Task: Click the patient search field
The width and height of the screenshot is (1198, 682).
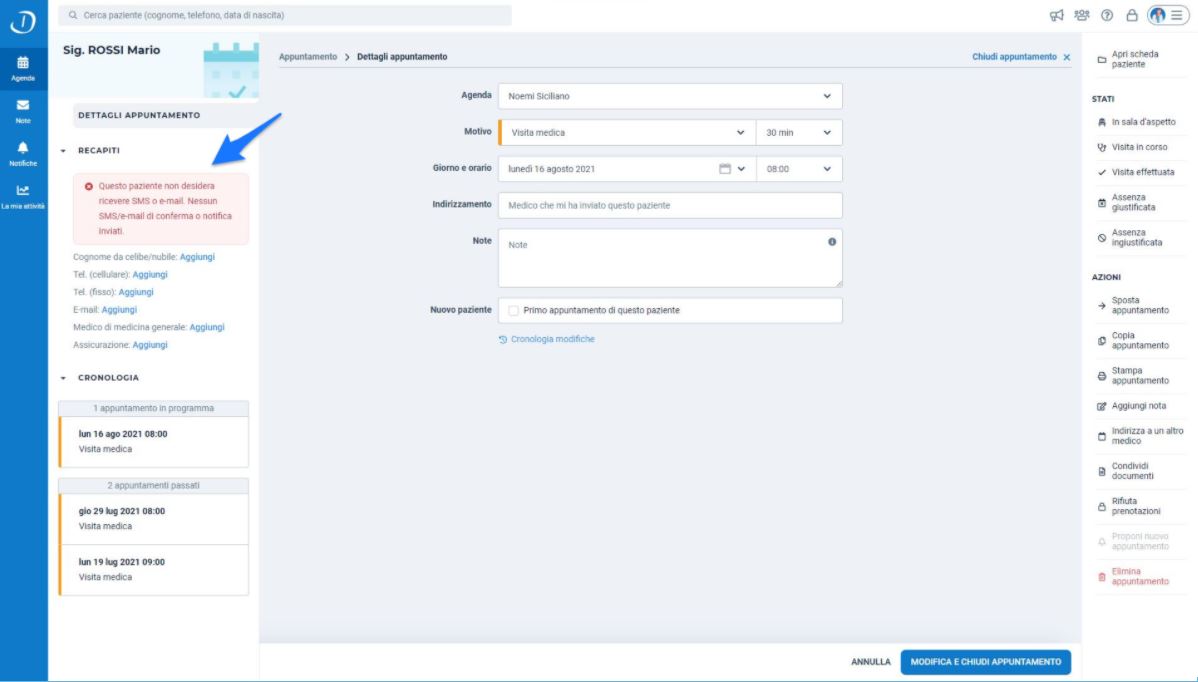Action: 285,15
